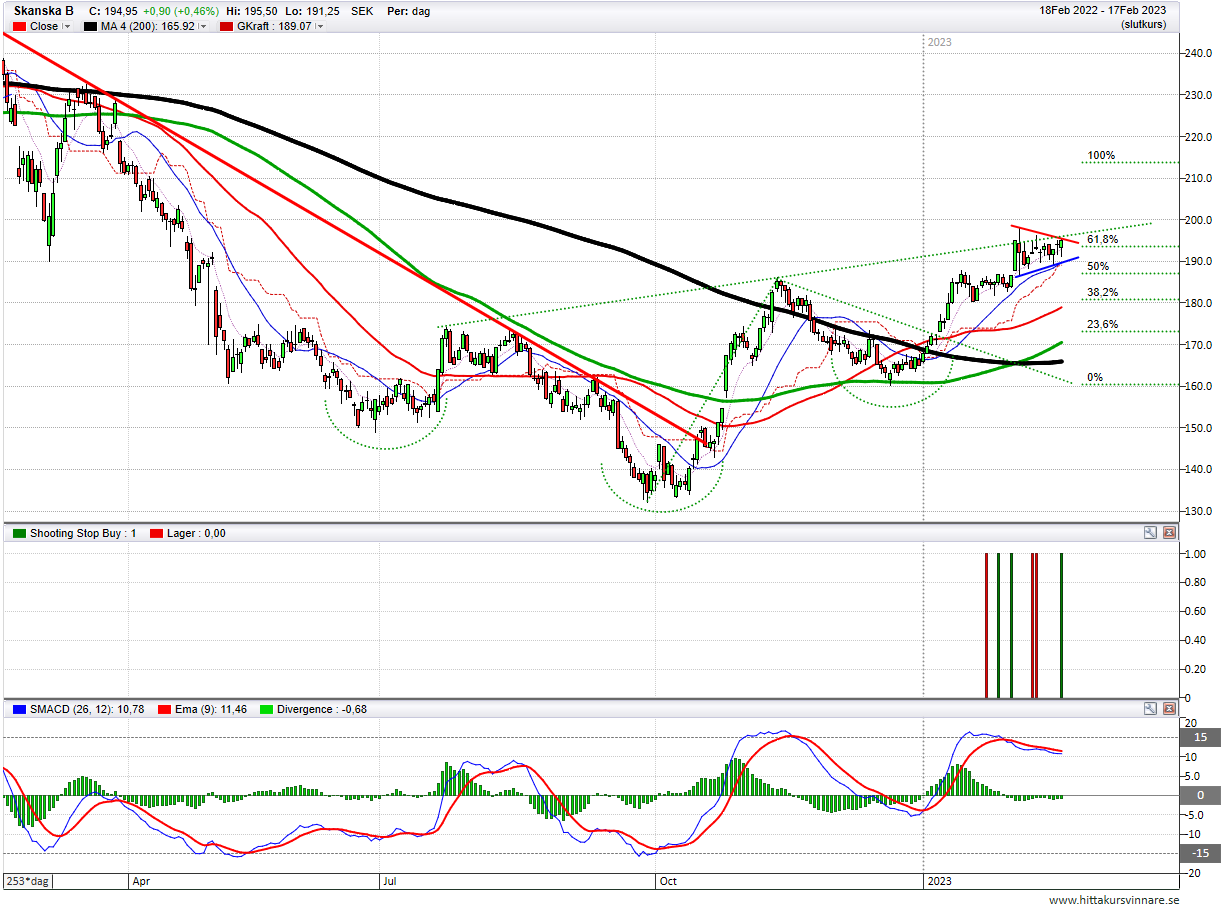Screen dimensions: 1224x905
Task: Click the '23,6%' Fibonacci level label
Action: (1103, 325)
